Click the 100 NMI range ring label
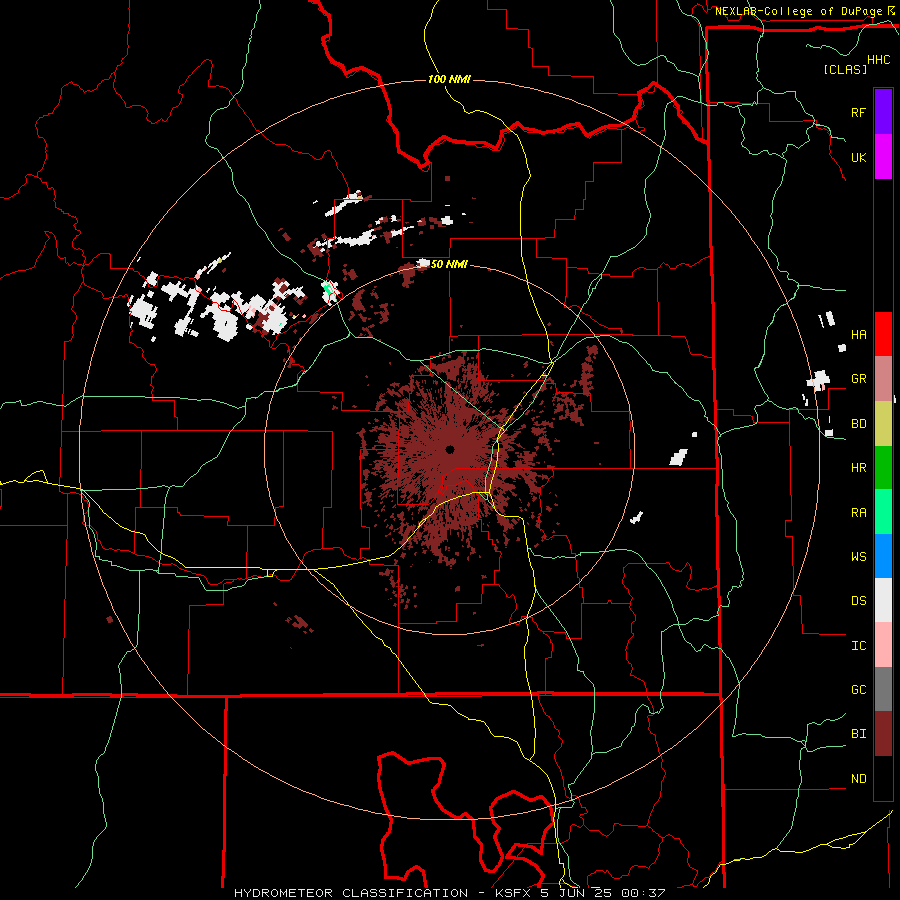Screen dimensions: 900x900 [x=449, y=79]
